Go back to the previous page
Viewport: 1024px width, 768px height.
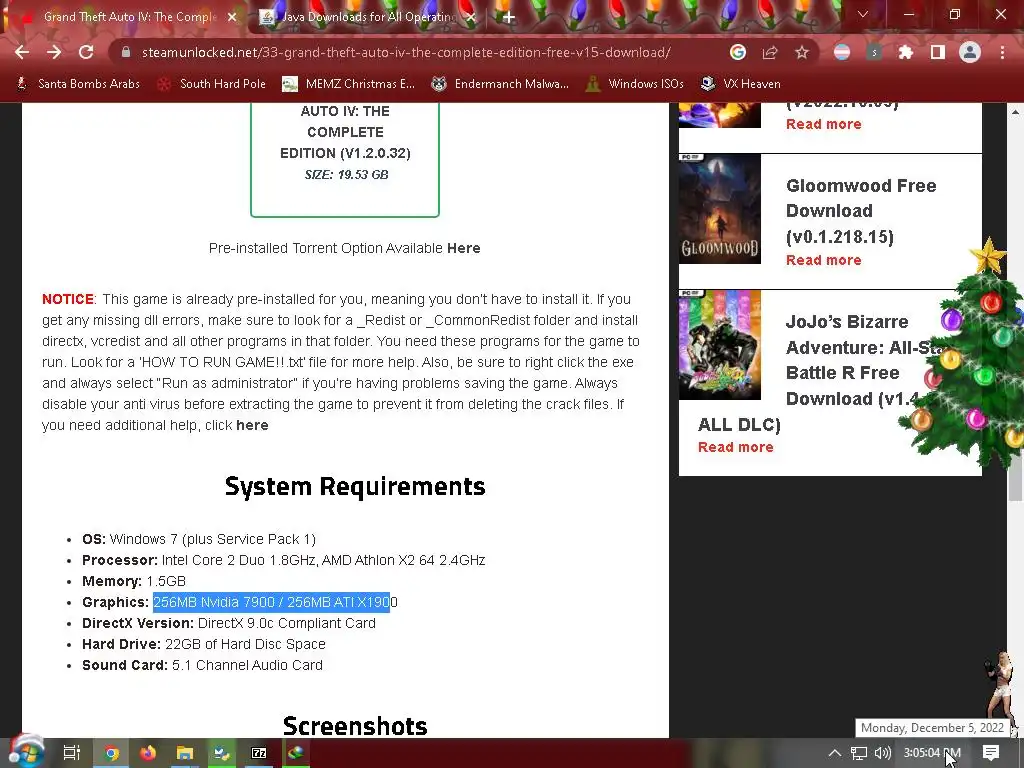pos(22,52)
